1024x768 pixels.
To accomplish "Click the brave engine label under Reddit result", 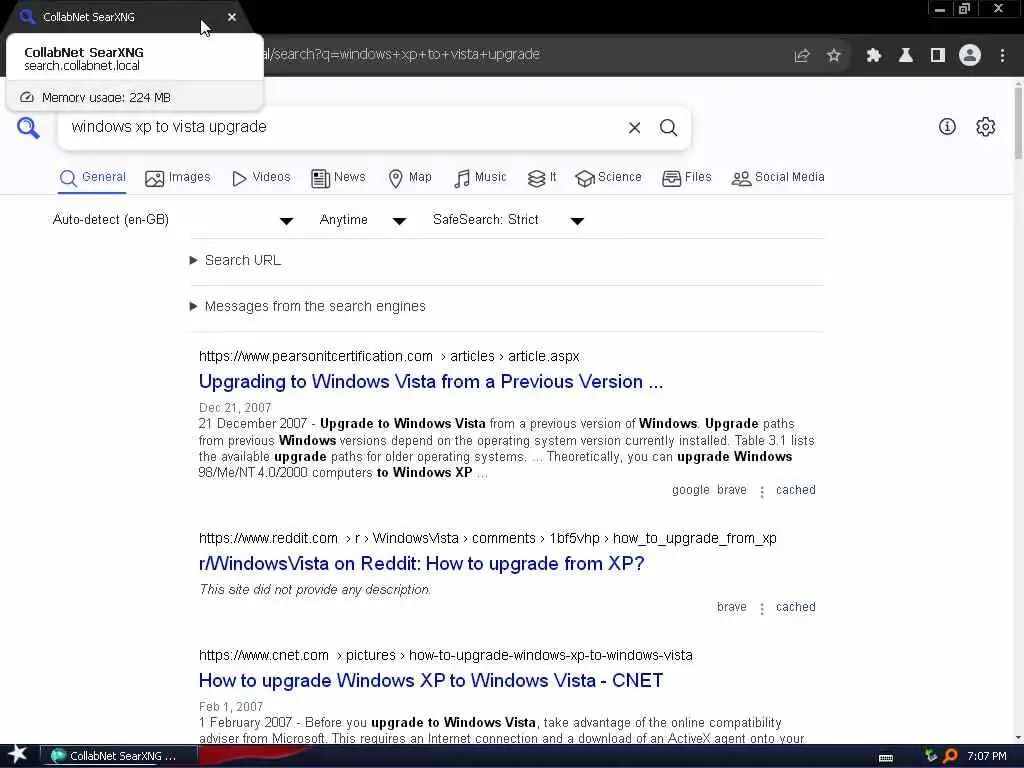I will [x=731, y=607].
